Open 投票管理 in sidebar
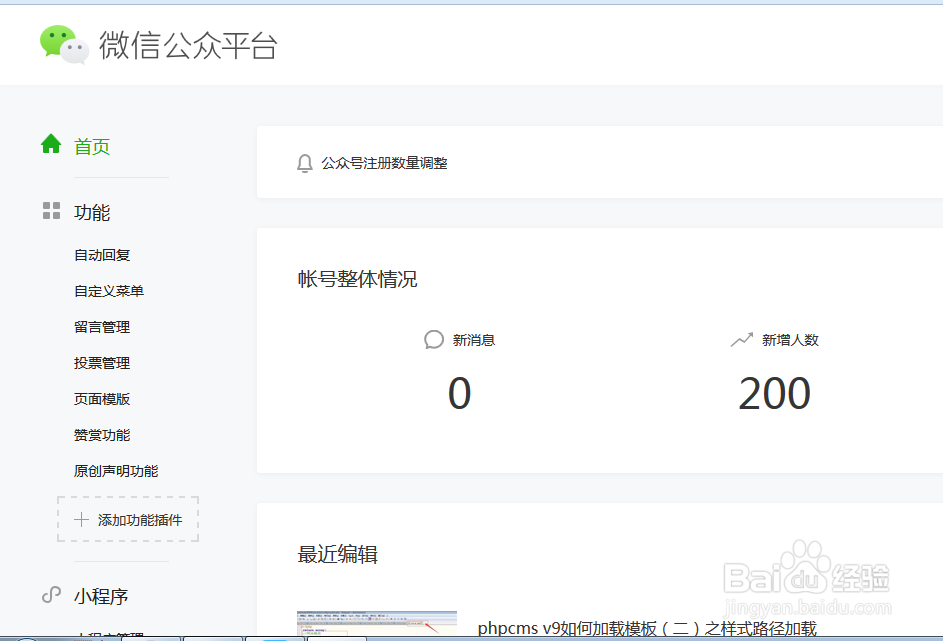943x641 pixels. pos(102,363)
